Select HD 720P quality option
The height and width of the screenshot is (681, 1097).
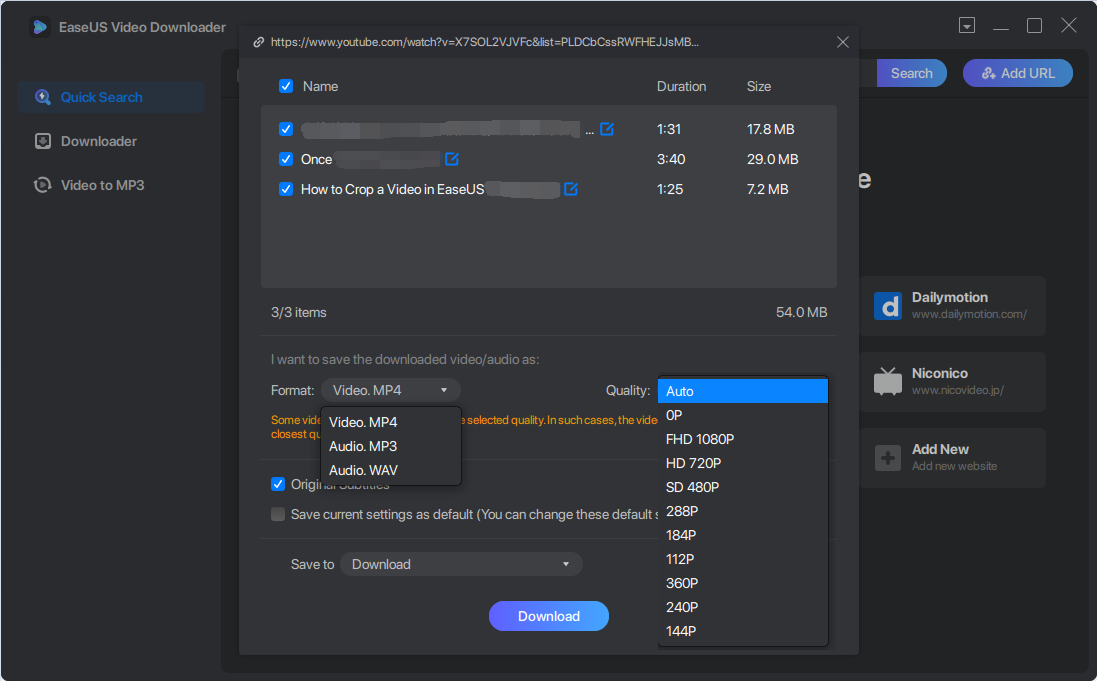point(743,463)
